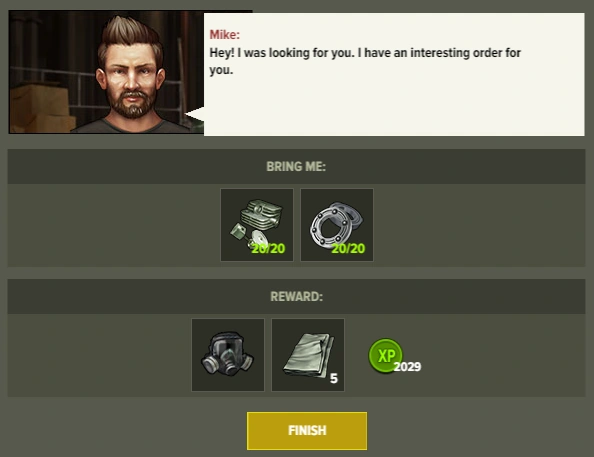Click the 'REWARD:' header
This screenshot has height=457, width=594.
pos(297,296)
